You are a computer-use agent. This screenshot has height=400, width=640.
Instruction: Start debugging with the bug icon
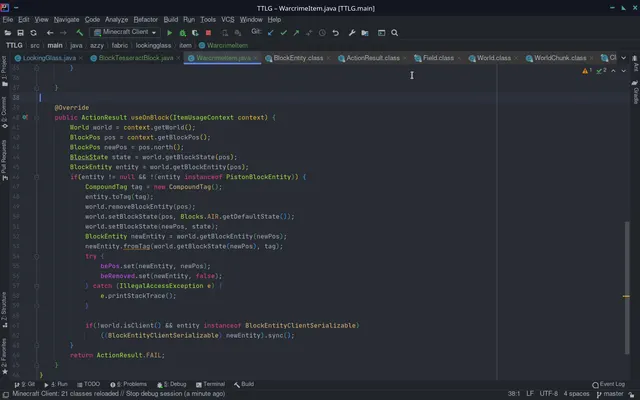(x=182, y=33)
